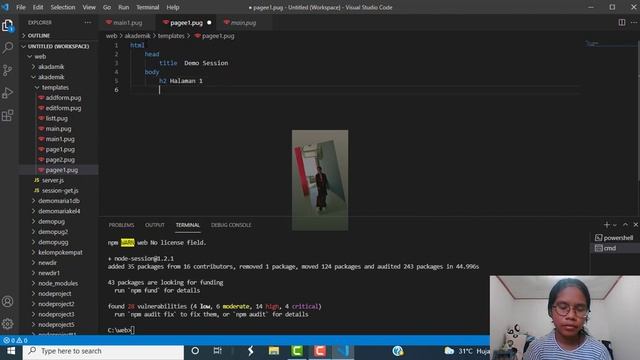
Task: Click the split editor right icon
Action: (622, 22)
